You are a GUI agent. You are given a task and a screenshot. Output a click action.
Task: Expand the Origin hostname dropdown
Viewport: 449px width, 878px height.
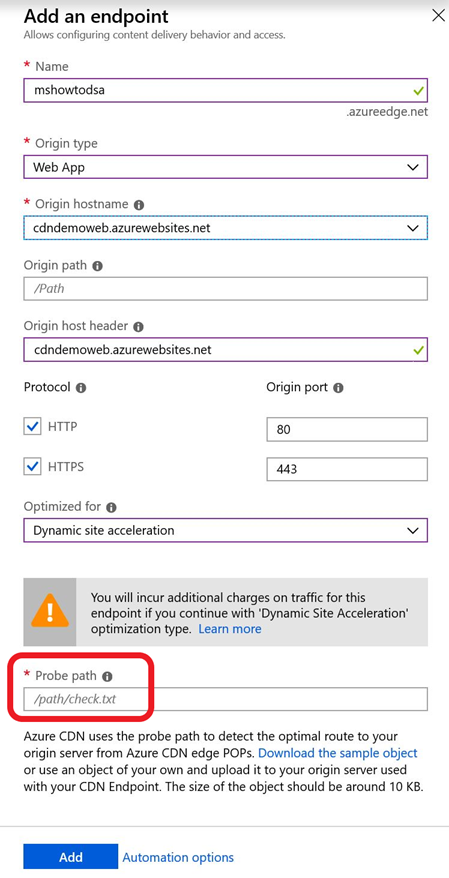tap(226, 228)
